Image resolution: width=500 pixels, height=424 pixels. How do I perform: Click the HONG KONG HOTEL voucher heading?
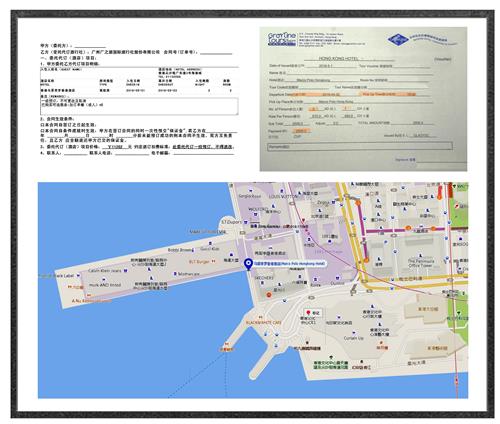tap(338, 58)
